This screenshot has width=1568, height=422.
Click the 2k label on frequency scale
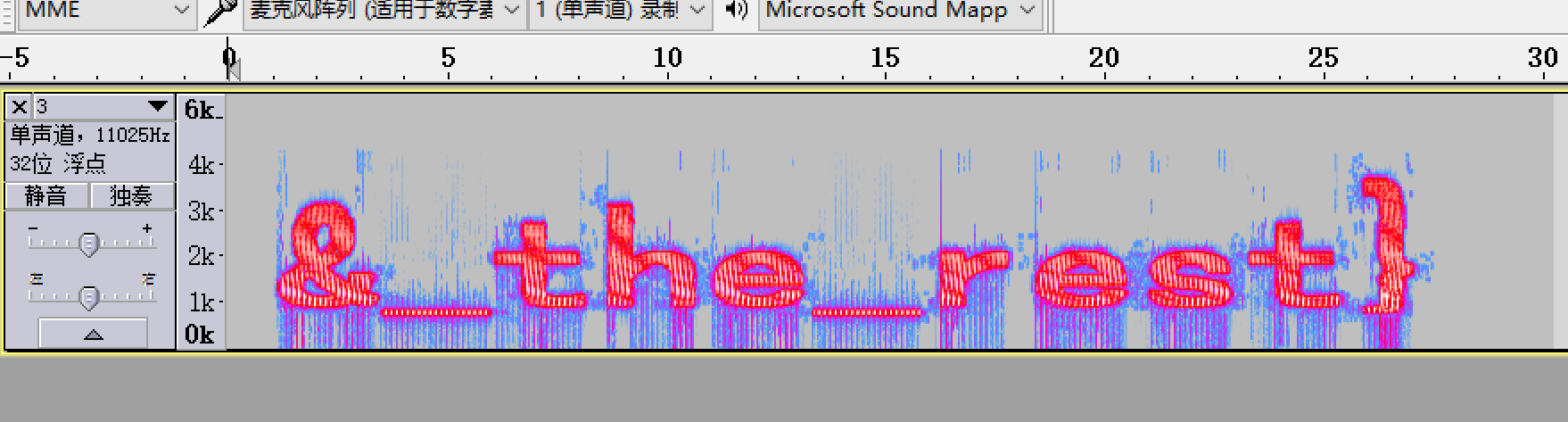[x=202, y=257]
